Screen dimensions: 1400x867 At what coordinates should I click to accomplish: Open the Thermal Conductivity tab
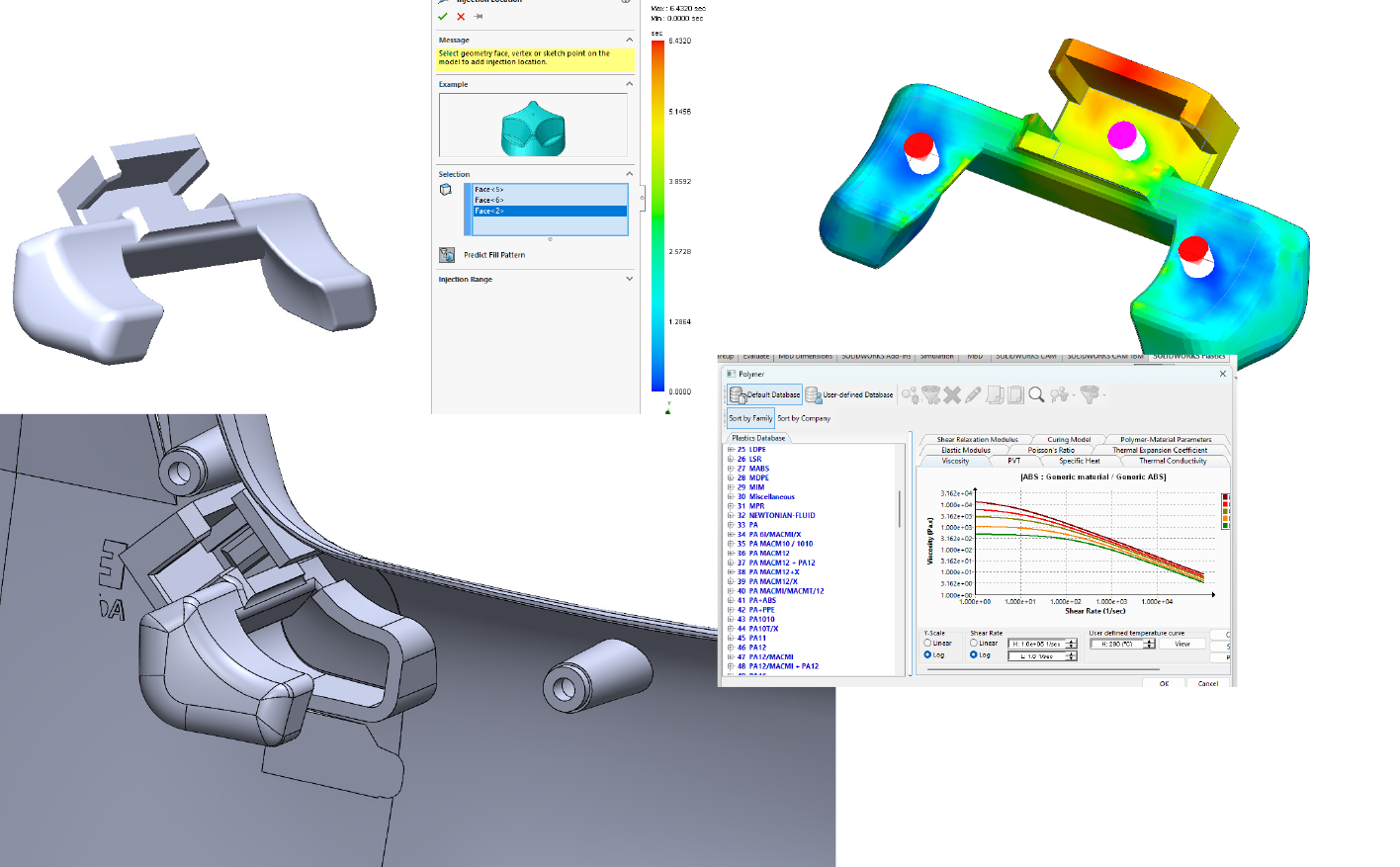coord(1173,461)
